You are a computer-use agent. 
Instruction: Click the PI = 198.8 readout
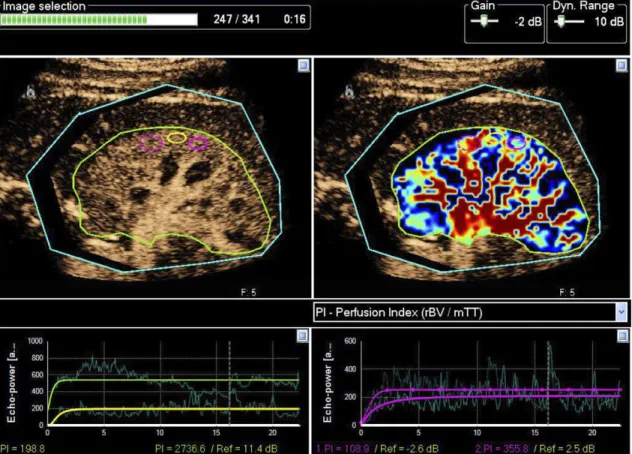(23, 448)
